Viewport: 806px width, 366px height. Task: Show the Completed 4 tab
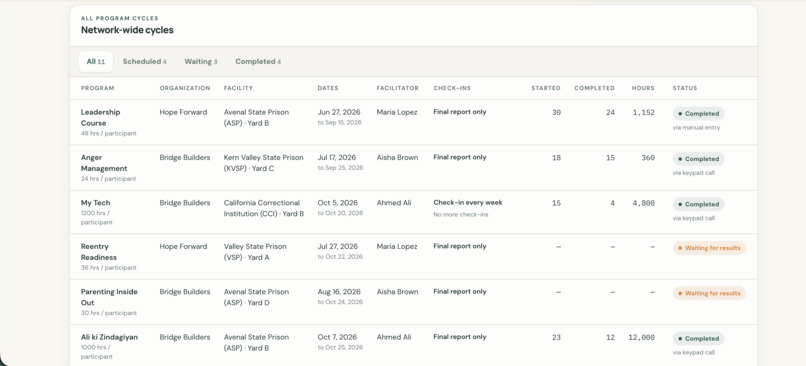(258, 62)
